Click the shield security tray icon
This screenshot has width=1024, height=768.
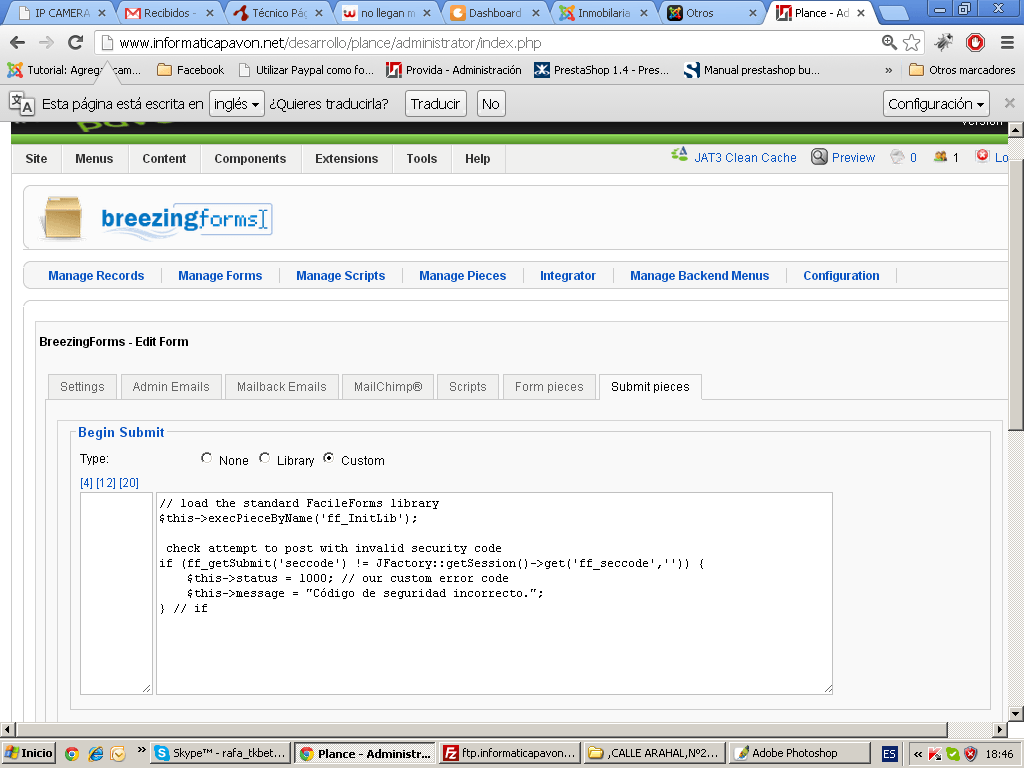coord(971,754)
